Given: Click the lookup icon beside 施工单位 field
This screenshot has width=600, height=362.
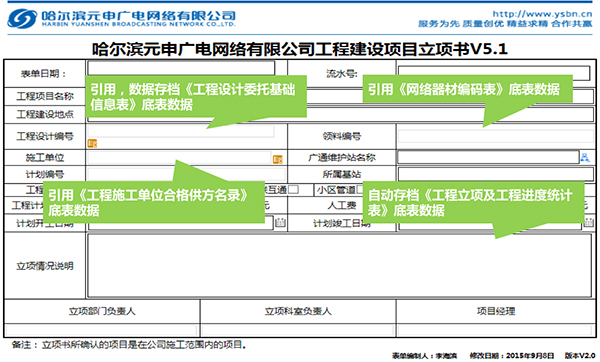Looking at the screenshot, I should (x=278, y=159).
